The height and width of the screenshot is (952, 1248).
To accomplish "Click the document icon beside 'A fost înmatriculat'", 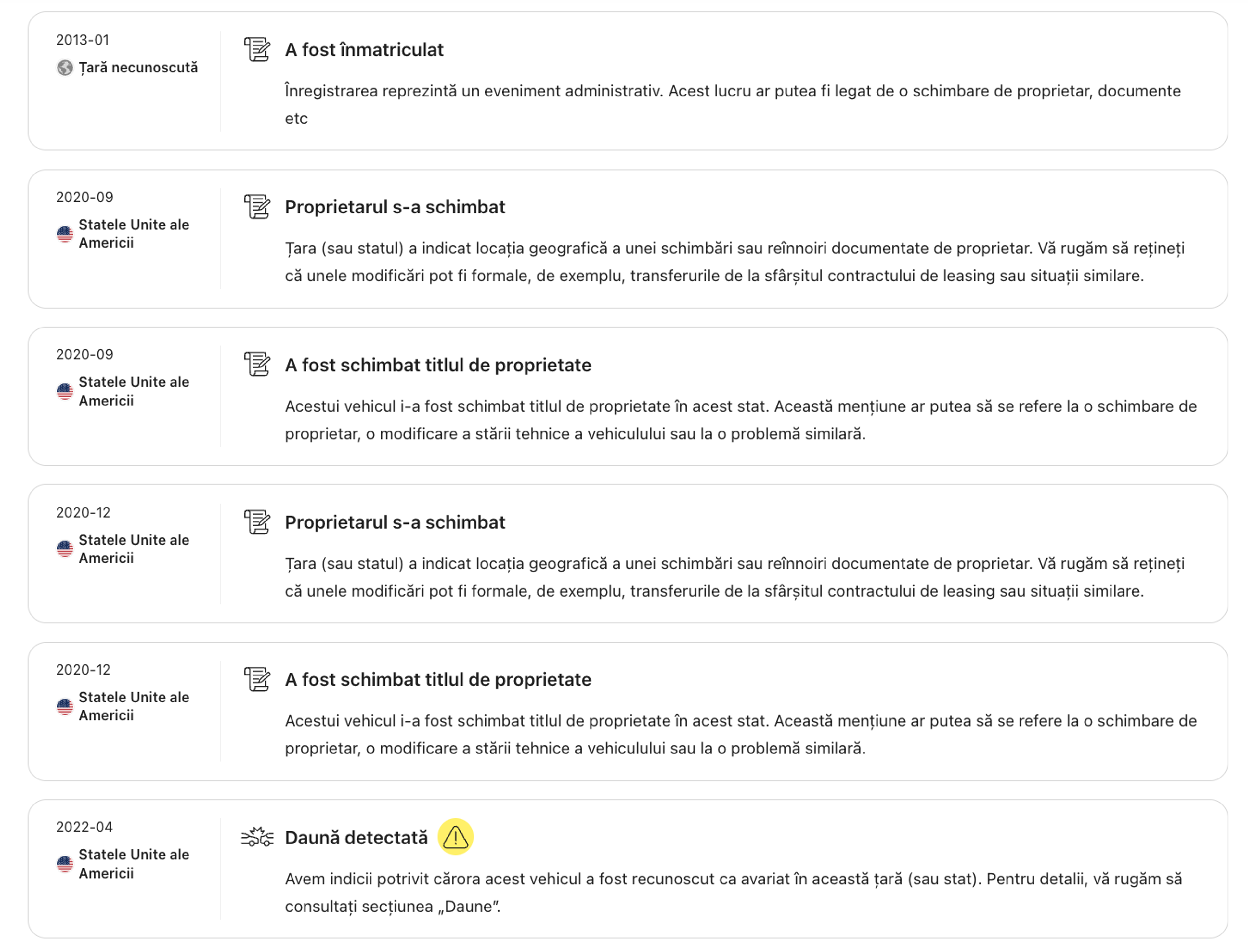I will click(x=257, y=49).
